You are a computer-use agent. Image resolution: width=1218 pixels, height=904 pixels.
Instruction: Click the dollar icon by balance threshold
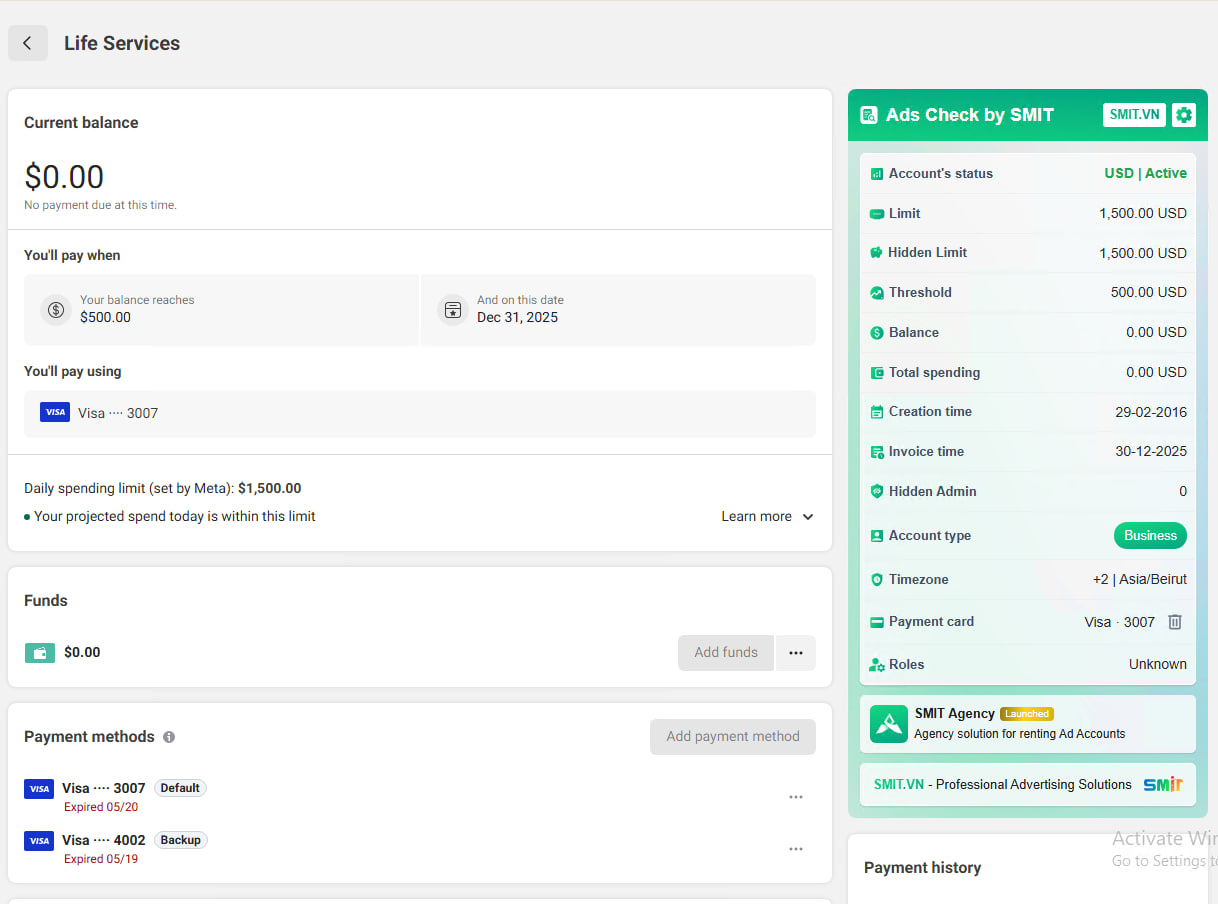pyautogui.click(x=56, y=310)
